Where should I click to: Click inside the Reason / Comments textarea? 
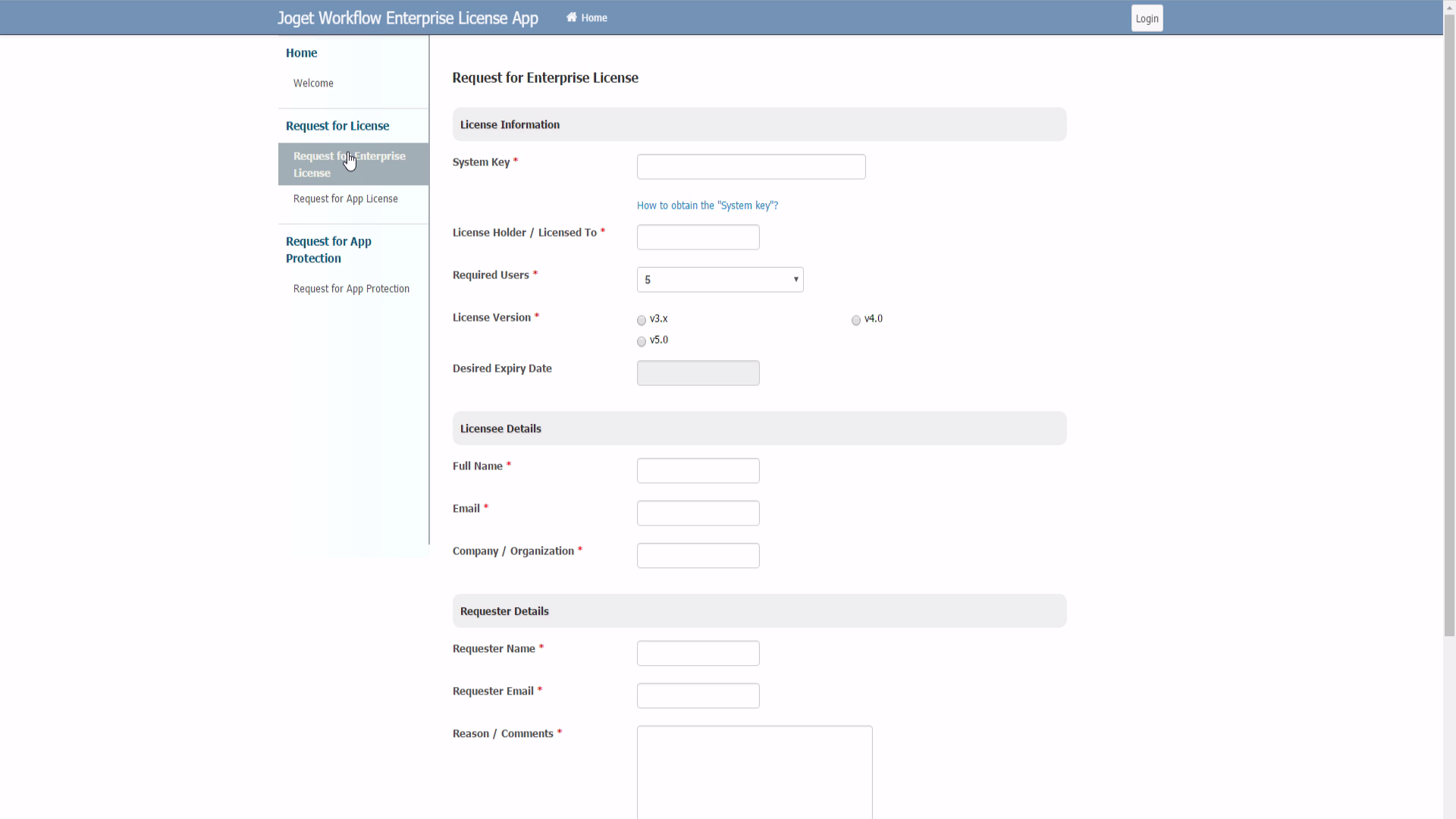[x=754, y=770]
